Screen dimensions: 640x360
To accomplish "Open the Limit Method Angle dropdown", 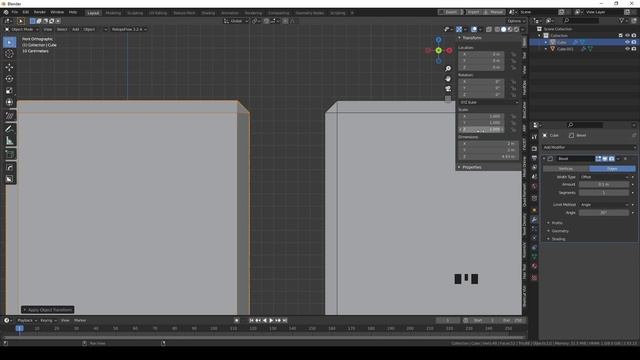I will click(604, 204).
